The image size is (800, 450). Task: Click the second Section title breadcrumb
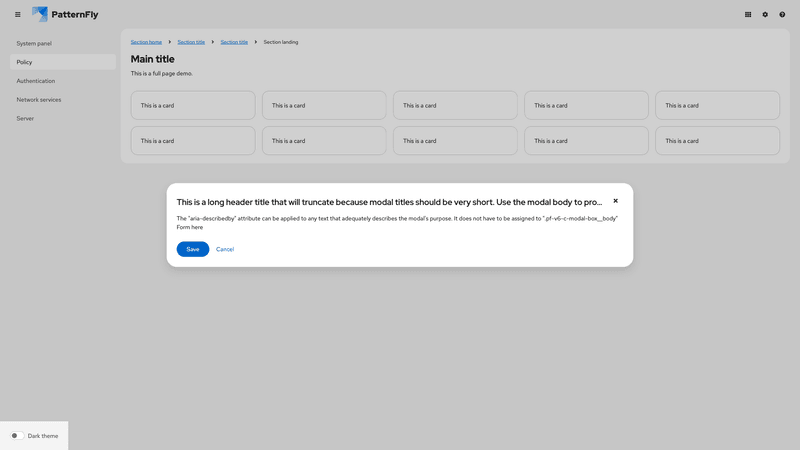click(x=234, y=42)
